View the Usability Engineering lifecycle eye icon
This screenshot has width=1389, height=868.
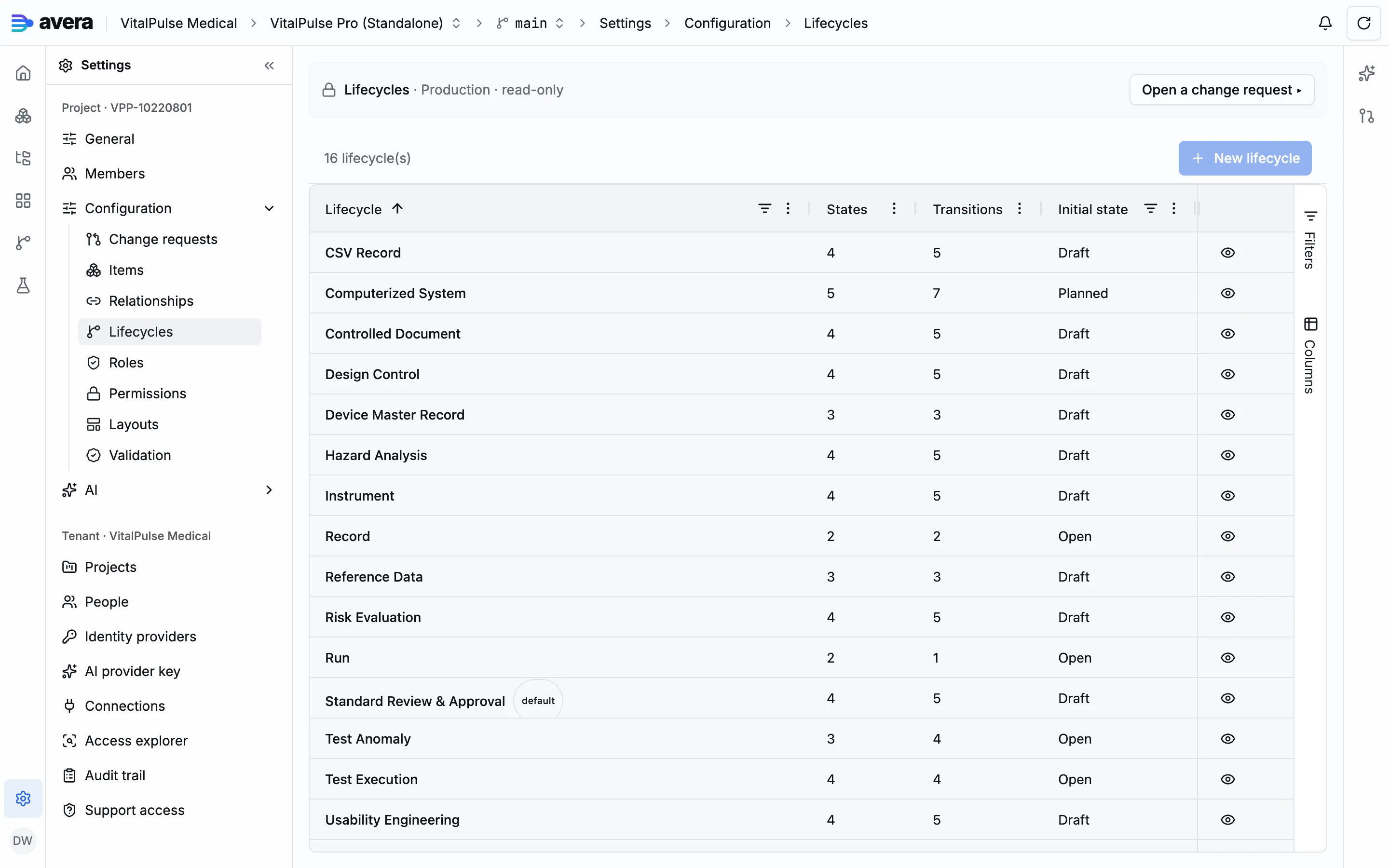(x=1228, y=820)
